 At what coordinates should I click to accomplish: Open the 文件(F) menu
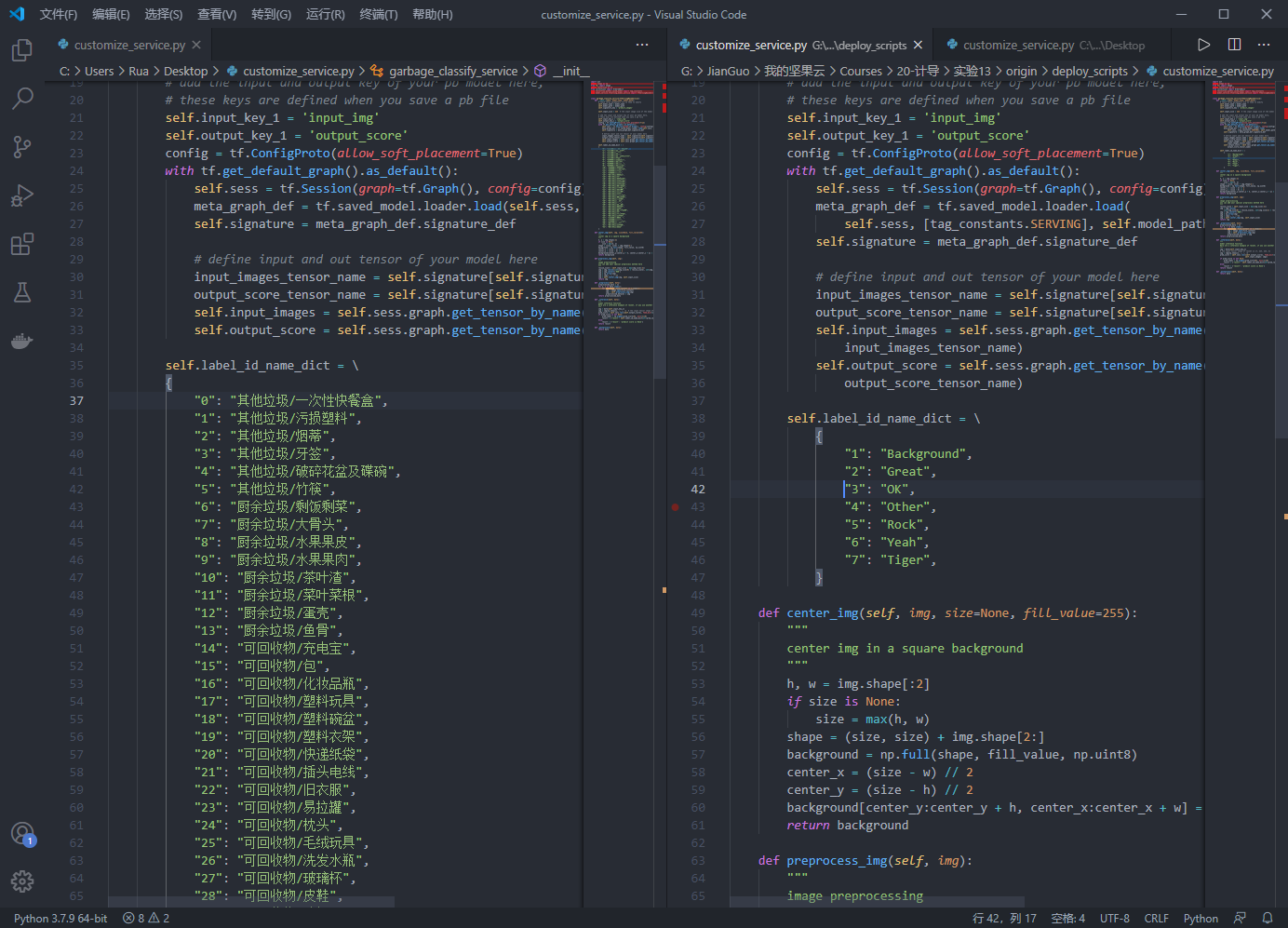click(x=58, y=14)
